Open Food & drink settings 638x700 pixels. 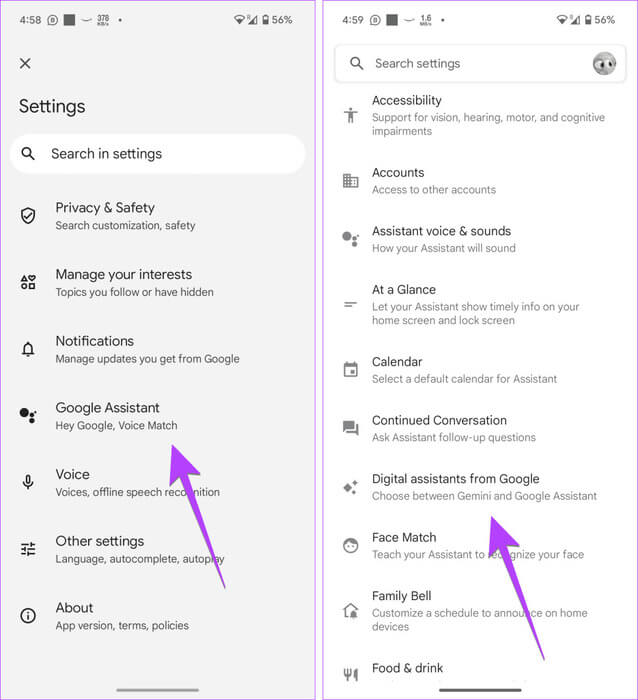click(480, 670)
